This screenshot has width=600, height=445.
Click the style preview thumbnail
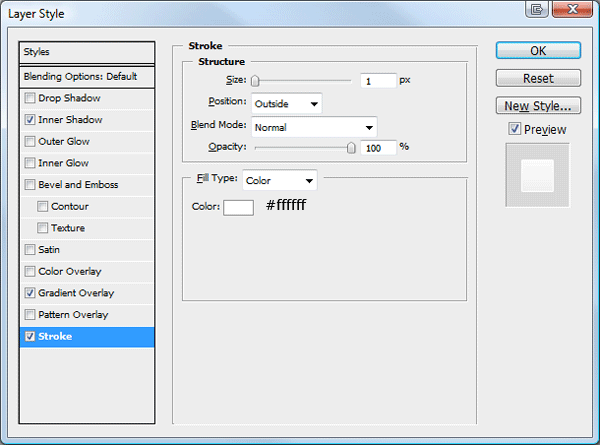[537, 176]
